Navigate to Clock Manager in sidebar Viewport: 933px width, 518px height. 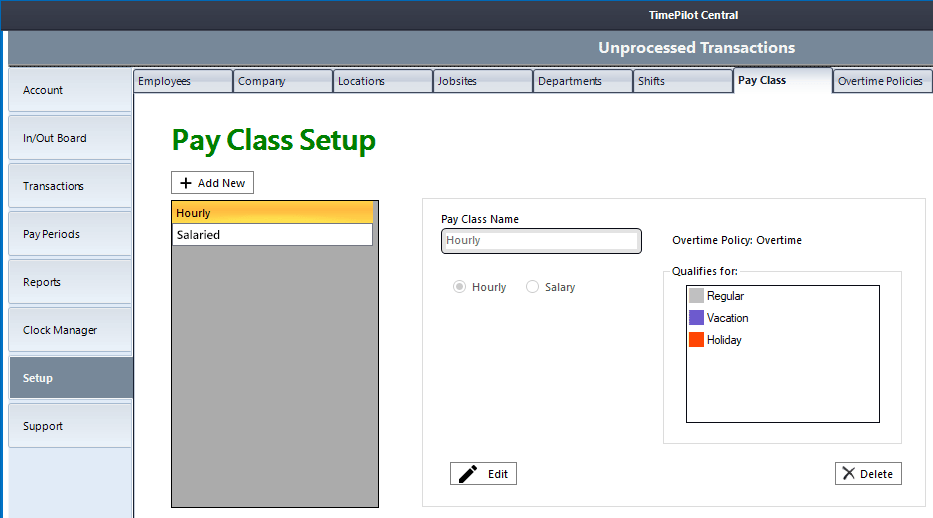(70, 330)
